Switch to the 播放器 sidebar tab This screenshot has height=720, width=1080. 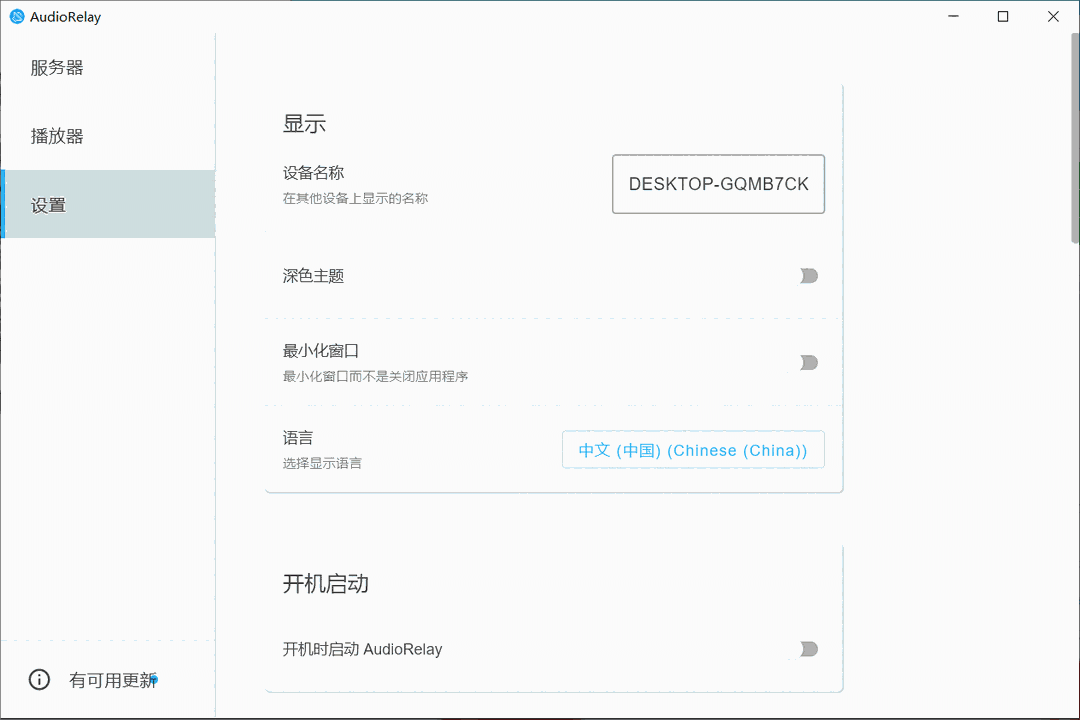coord(56,135)
